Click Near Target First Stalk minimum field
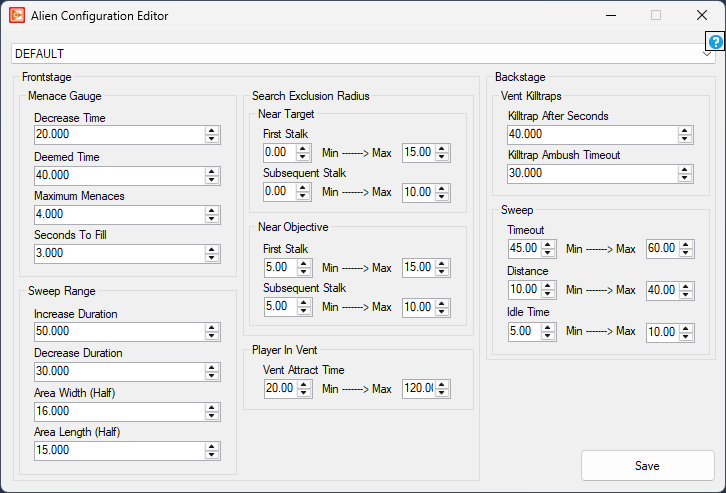The image size is (726, 493). pyautogui.click(x=276, y=153)
